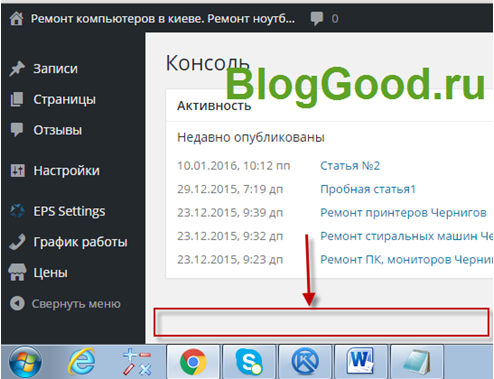
Task: Switch to Skype in the taskbar
Action: 249,362
